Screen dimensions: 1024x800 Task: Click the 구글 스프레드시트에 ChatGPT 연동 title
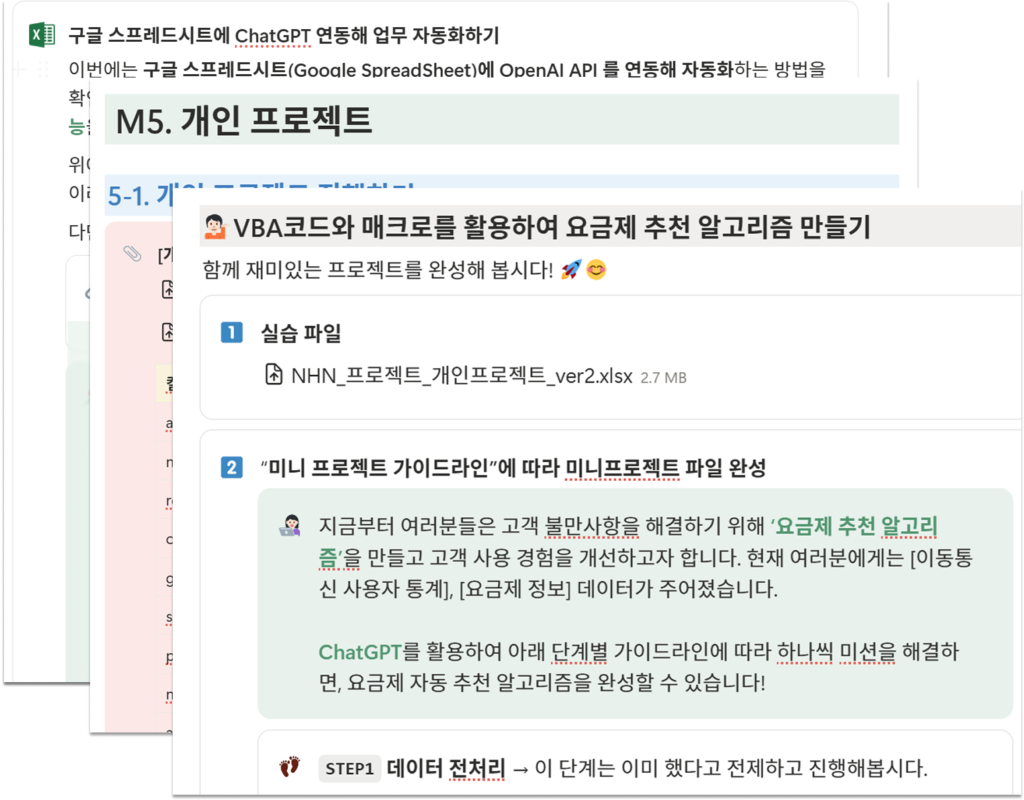tap(283, 35)
